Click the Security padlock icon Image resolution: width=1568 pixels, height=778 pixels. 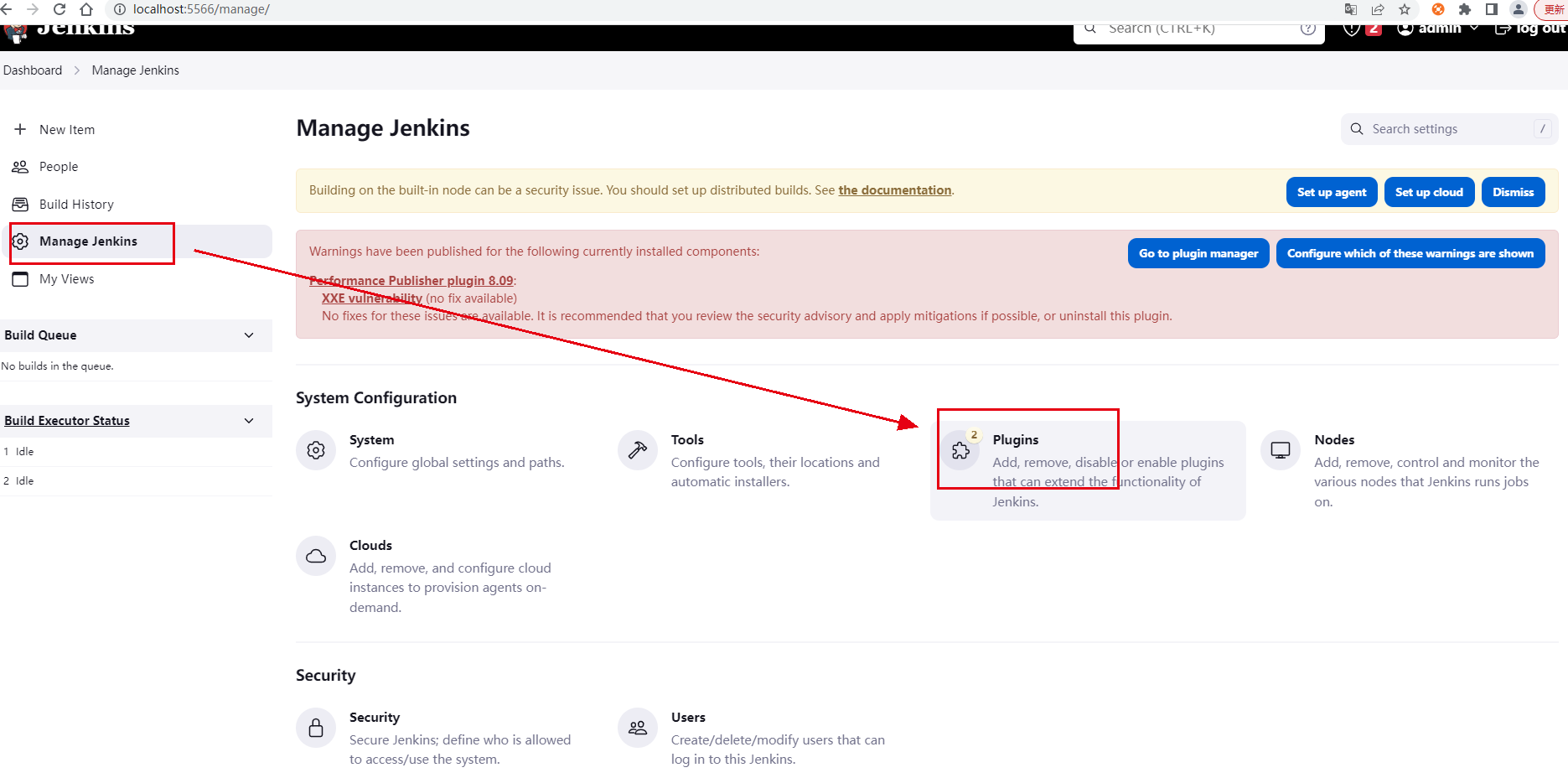[316, 728]
